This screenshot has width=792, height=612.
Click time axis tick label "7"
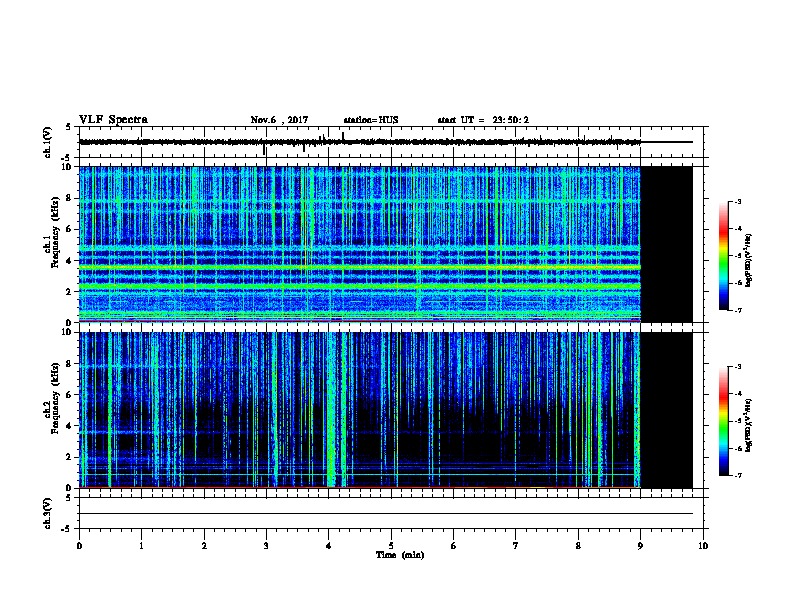point(516,546)
